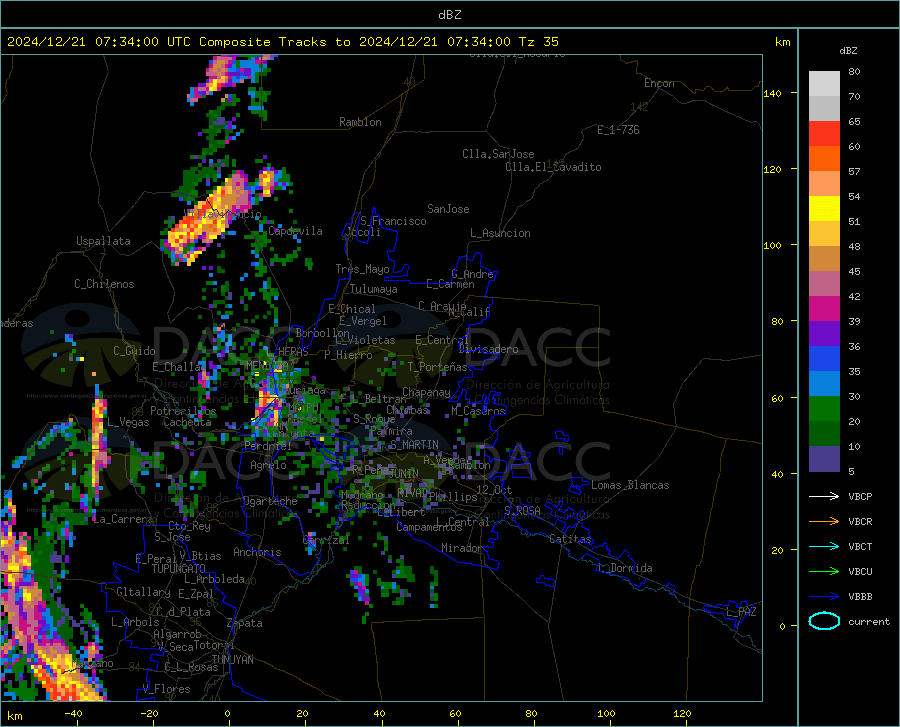Screen dimensions: 900x727
Task: Click the blue VBBB arrow symbol
Action: pyautogui.click(x=824, y=597)
